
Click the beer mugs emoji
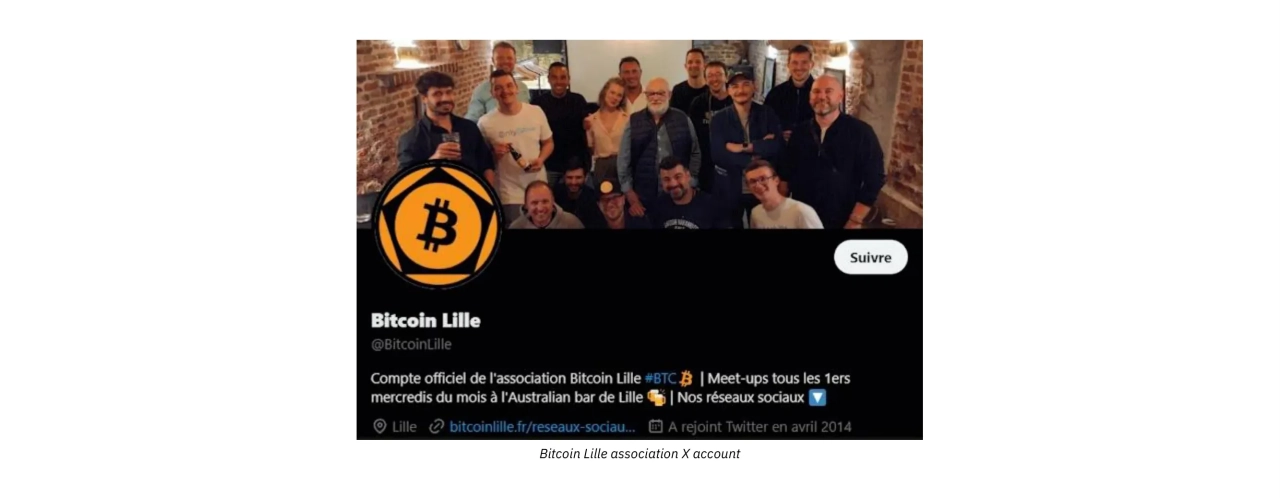[x=656, y=397]
